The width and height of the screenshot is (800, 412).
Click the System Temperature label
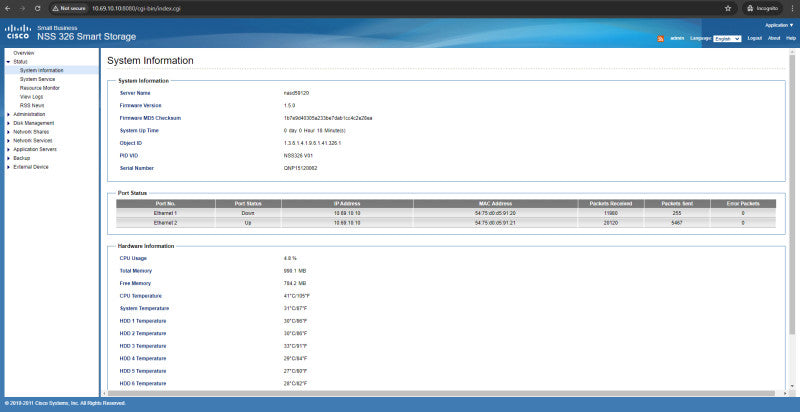pyautogui.click(x=144, y=308)
